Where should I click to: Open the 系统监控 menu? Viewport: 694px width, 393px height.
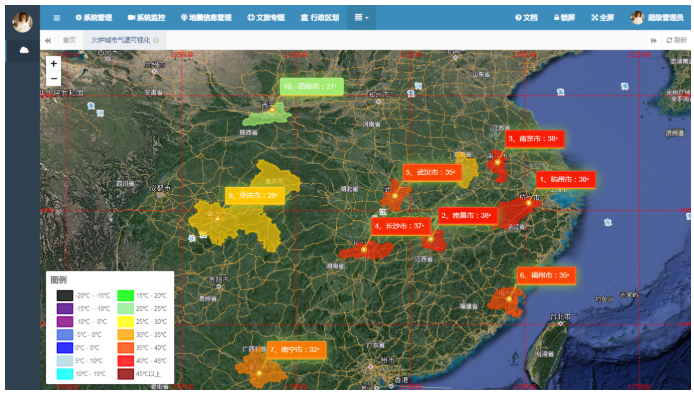[x=147, y=18]
